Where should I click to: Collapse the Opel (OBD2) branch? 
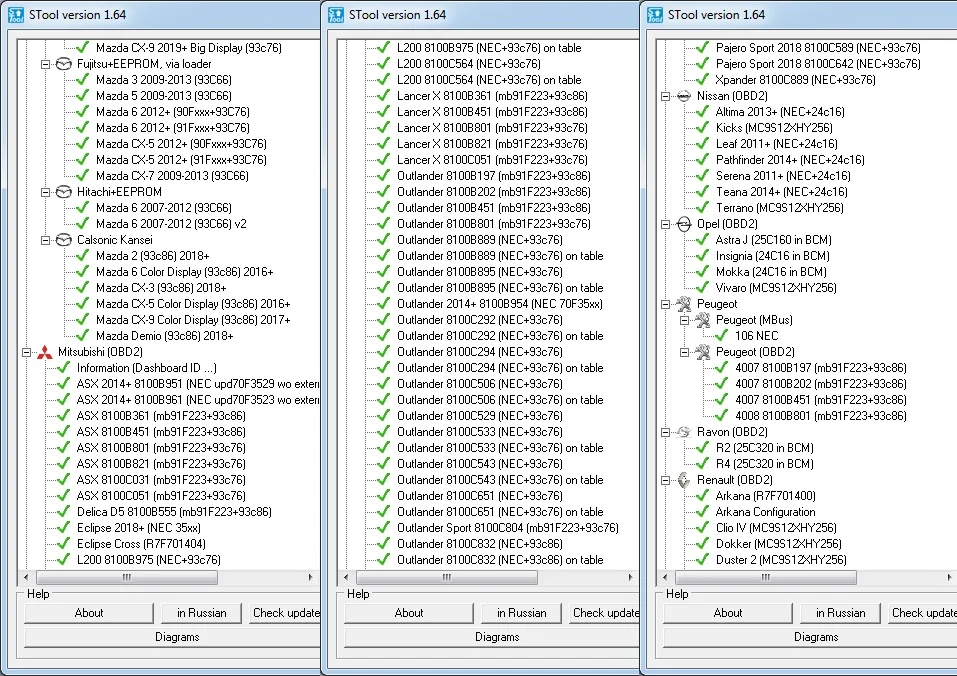pyautogui.click(x=665, y=224)
